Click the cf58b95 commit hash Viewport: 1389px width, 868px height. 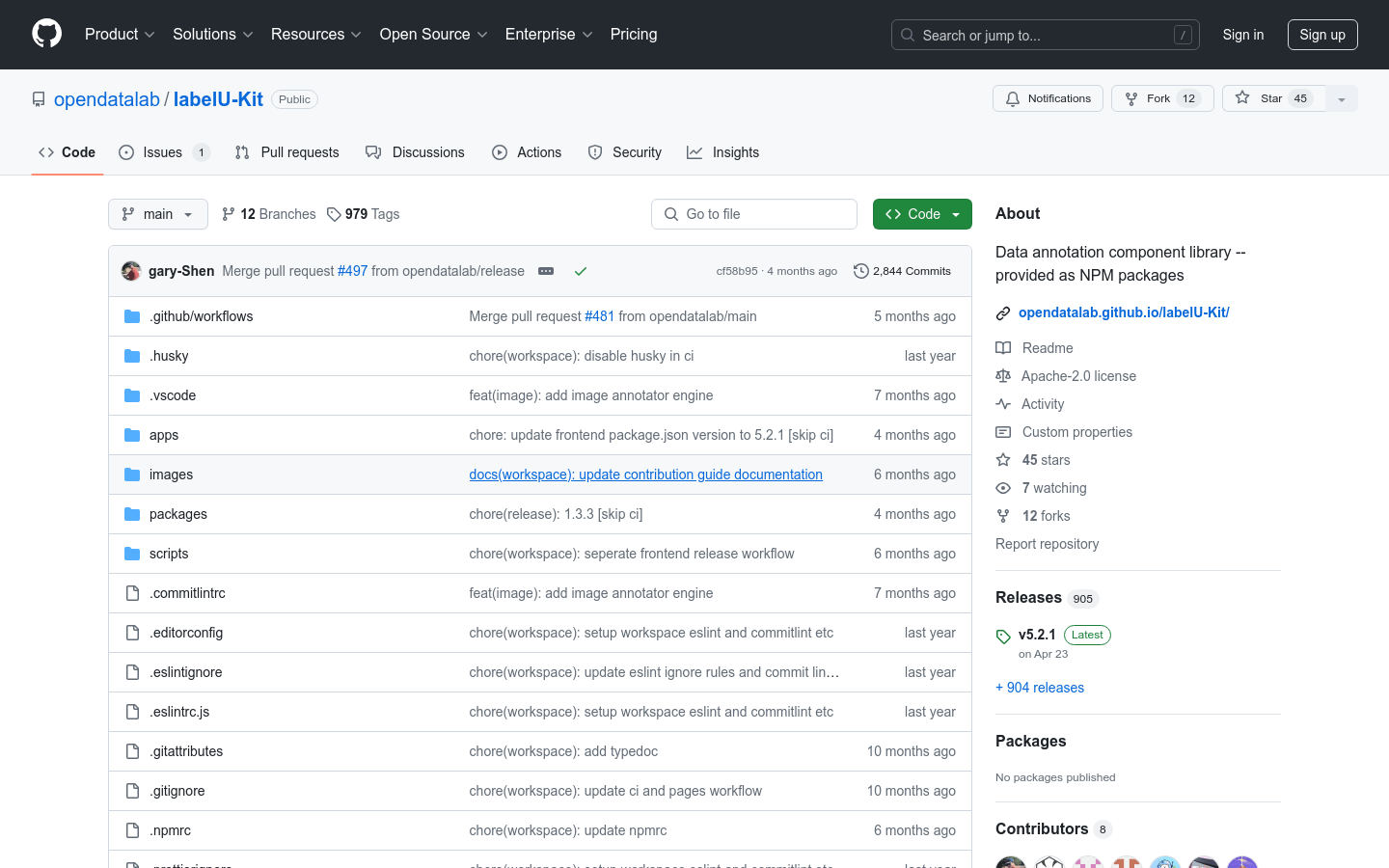(x=737, y=271)
